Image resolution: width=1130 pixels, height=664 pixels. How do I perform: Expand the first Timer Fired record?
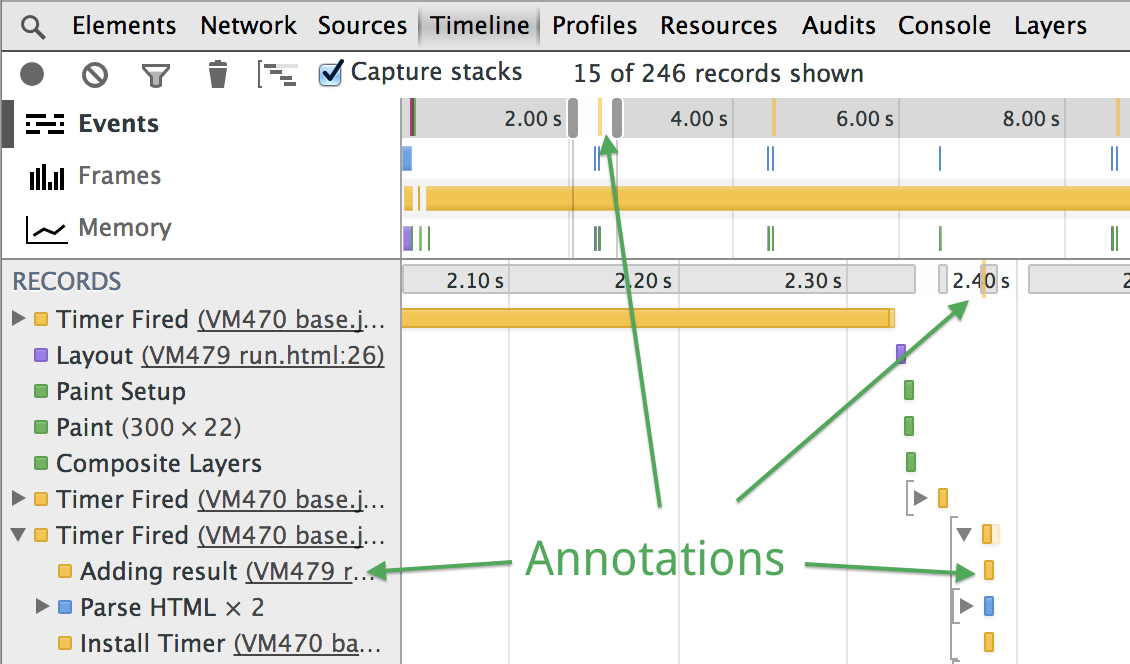pyautogui.click(x=17, y=319)
